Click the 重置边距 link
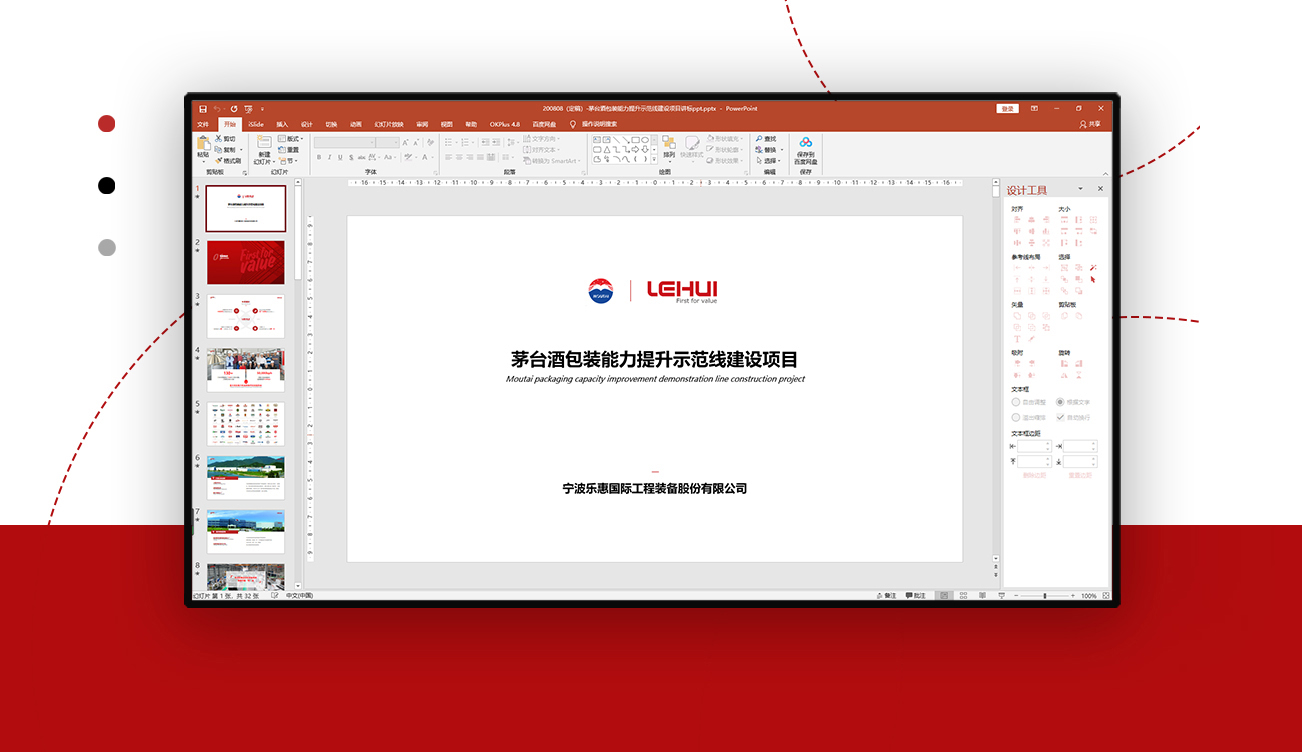 [x=1080, y=475]
